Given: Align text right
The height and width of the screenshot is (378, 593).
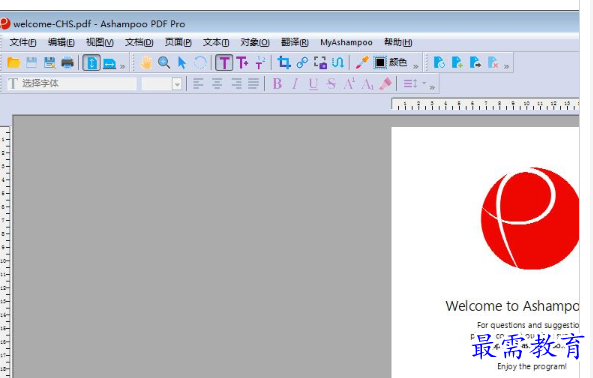Looking at the screenshot, I should (x=236, y=84).
